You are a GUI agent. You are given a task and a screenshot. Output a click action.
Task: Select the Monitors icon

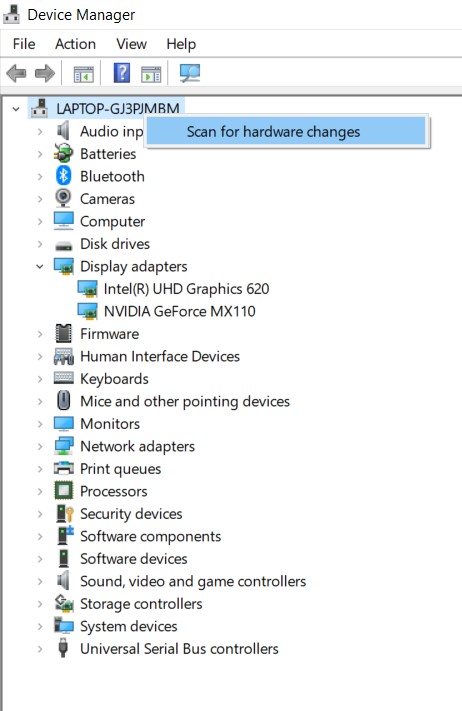pyautogui.click(x=63, y=424)
